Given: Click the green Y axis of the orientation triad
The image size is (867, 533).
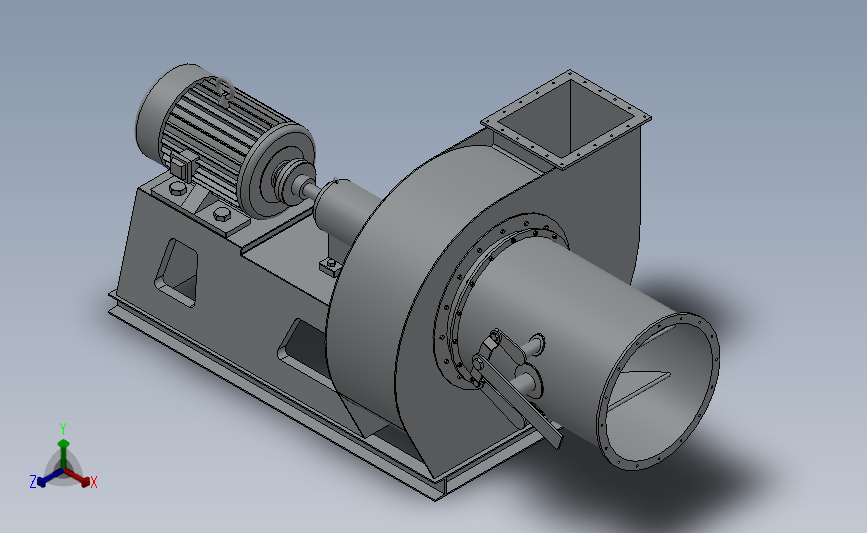Looking at the screenshot, I should click(63, 455).
